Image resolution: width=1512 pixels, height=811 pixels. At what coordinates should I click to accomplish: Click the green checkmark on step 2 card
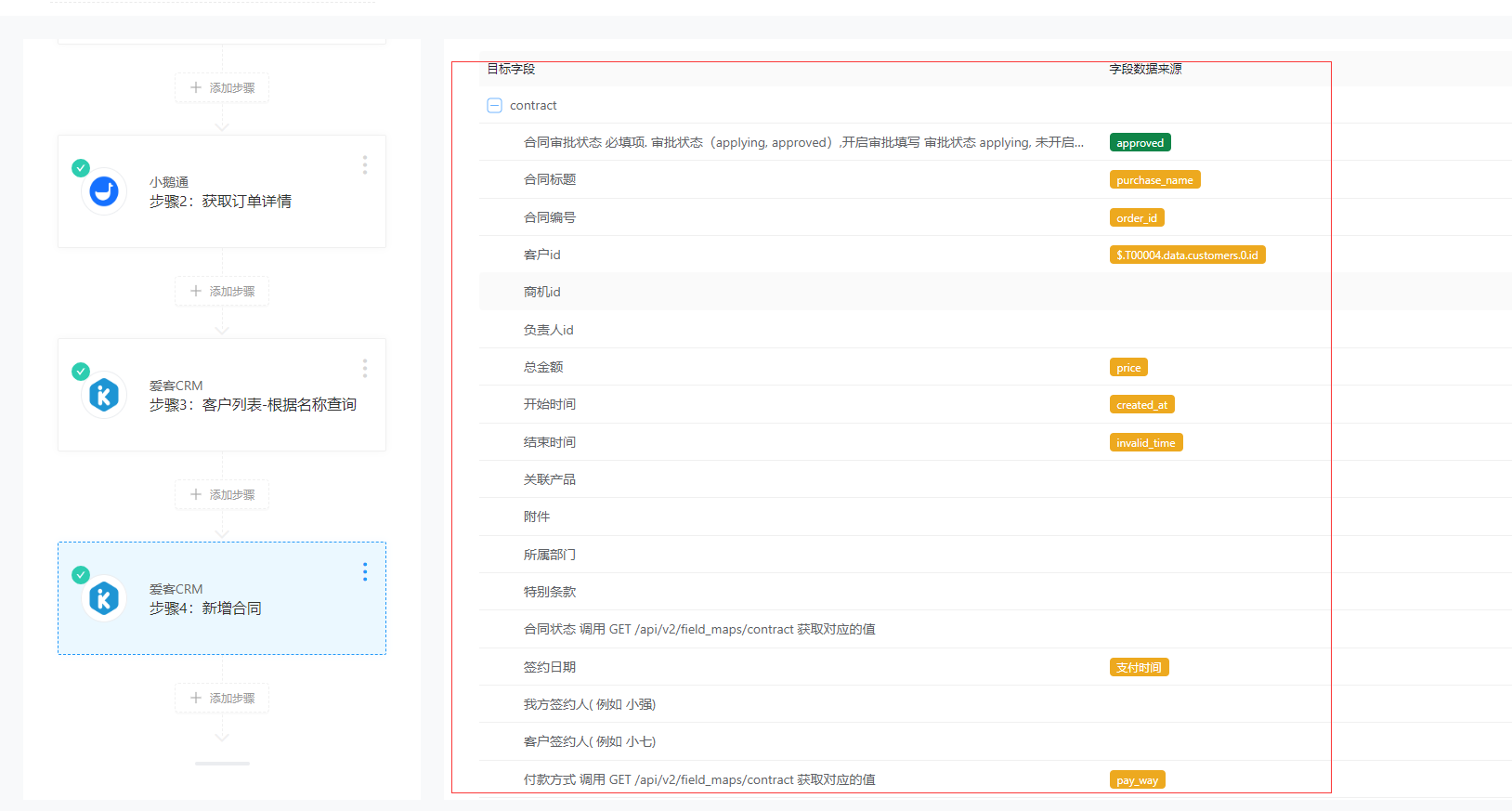coord(81,168)
